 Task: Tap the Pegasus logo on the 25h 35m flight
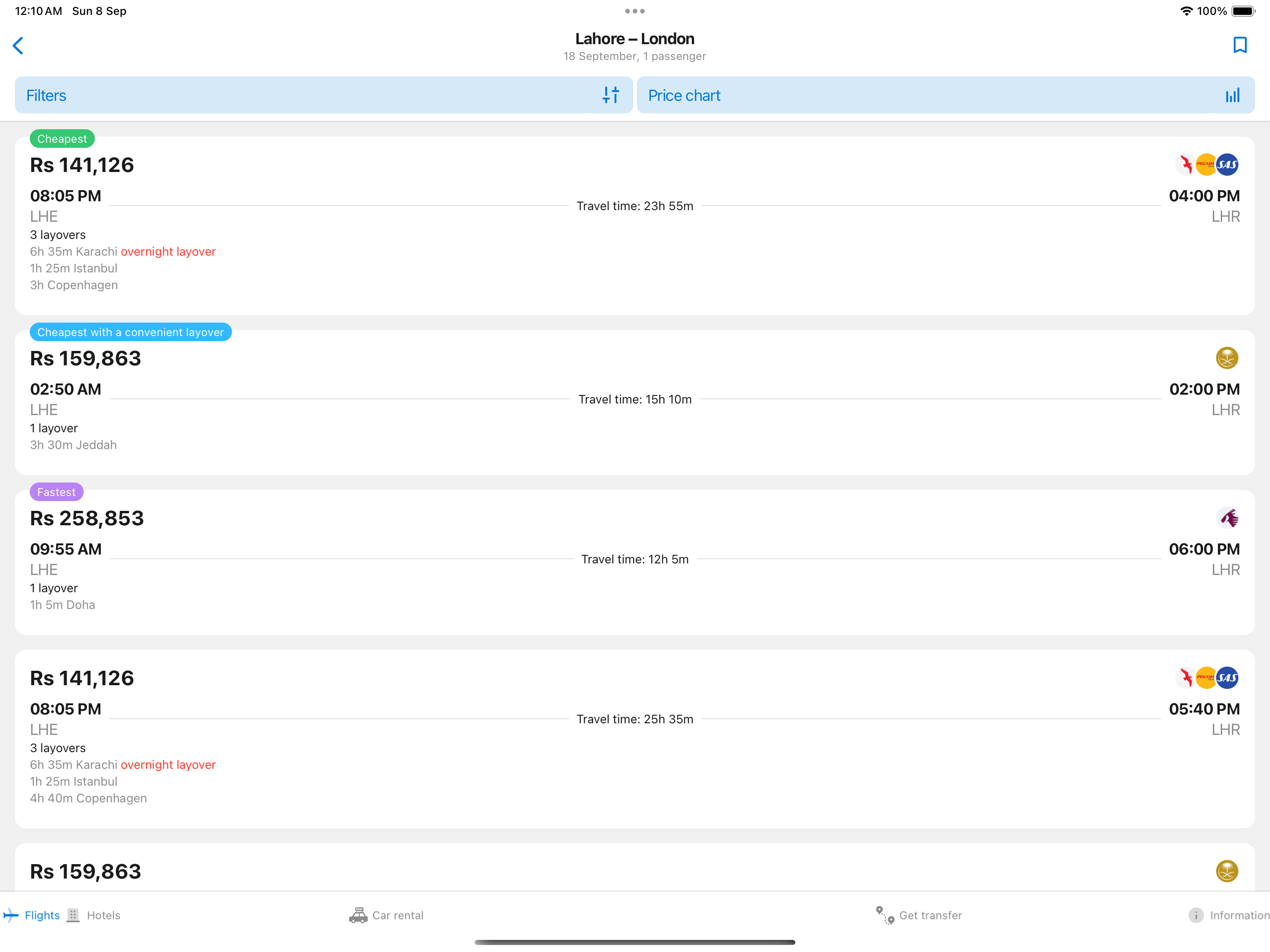[1206, 678]
